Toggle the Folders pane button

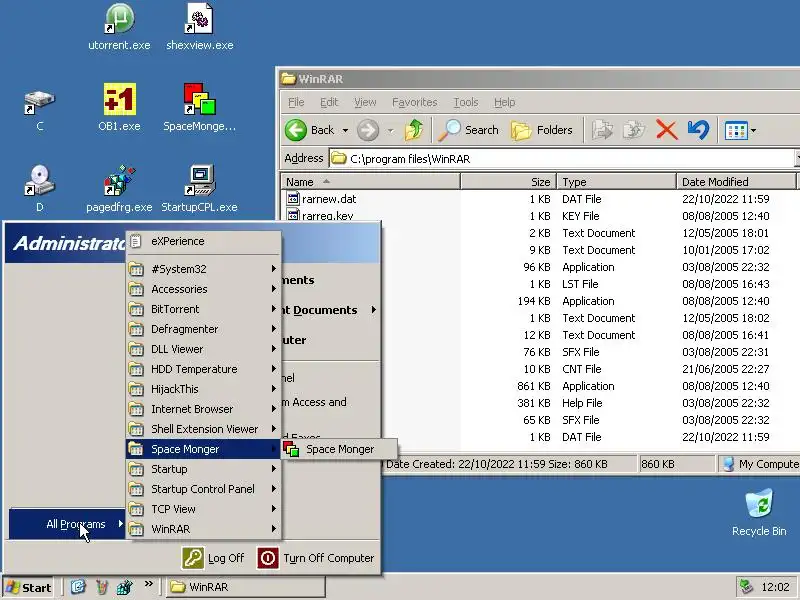tap(542, 130)
